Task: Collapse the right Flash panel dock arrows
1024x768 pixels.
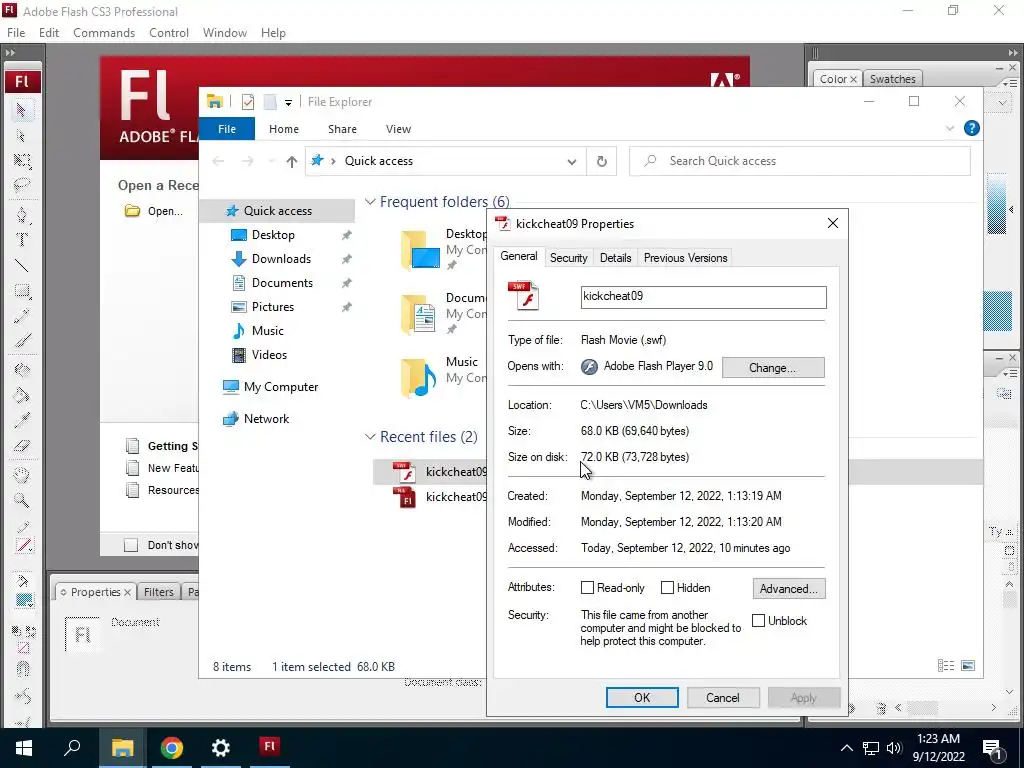Action: (x=1012, y=53)
